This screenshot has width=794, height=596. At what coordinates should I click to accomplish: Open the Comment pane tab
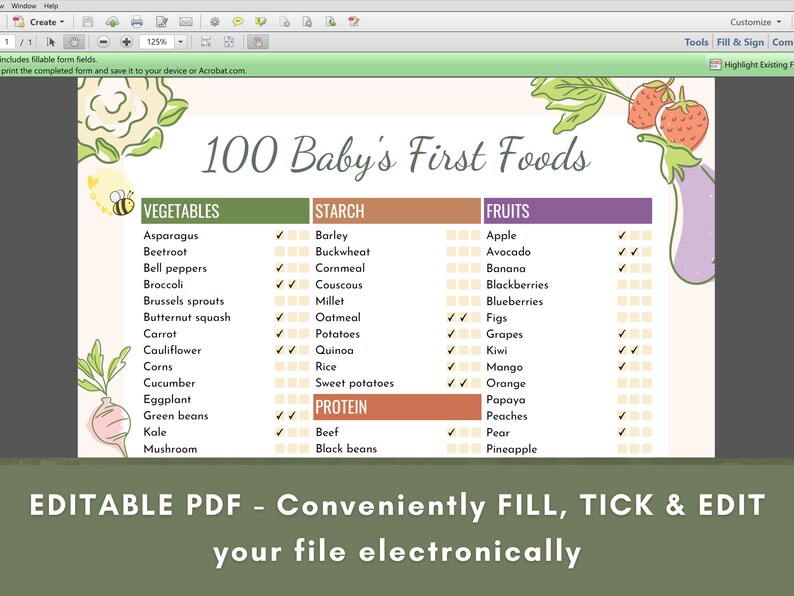coord(782,42)
